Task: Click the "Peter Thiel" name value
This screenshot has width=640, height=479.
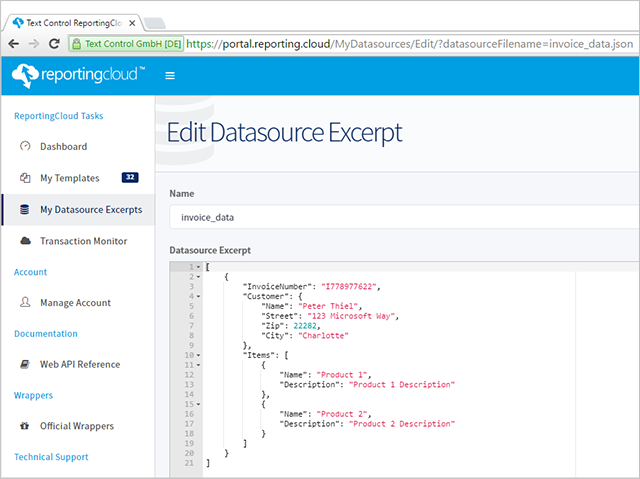Action: pos(328,306)
